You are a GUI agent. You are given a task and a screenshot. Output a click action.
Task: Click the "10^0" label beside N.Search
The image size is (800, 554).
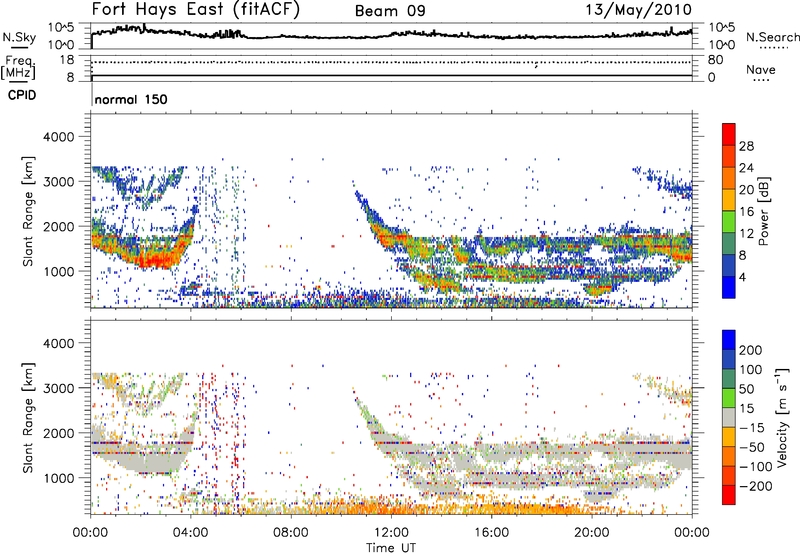tap(721, 45)
